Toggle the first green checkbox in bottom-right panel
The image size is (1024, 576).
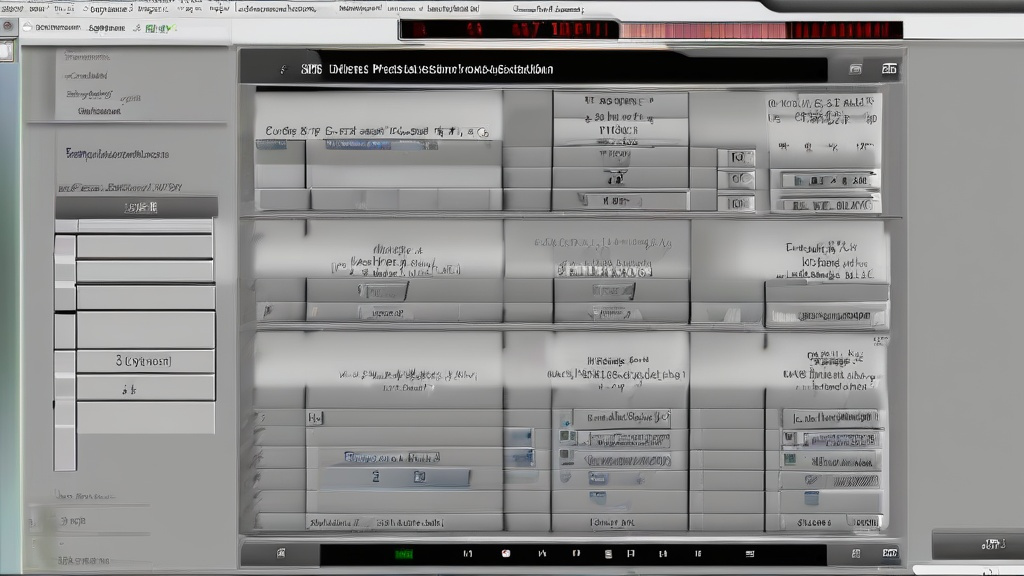(790, 459)
